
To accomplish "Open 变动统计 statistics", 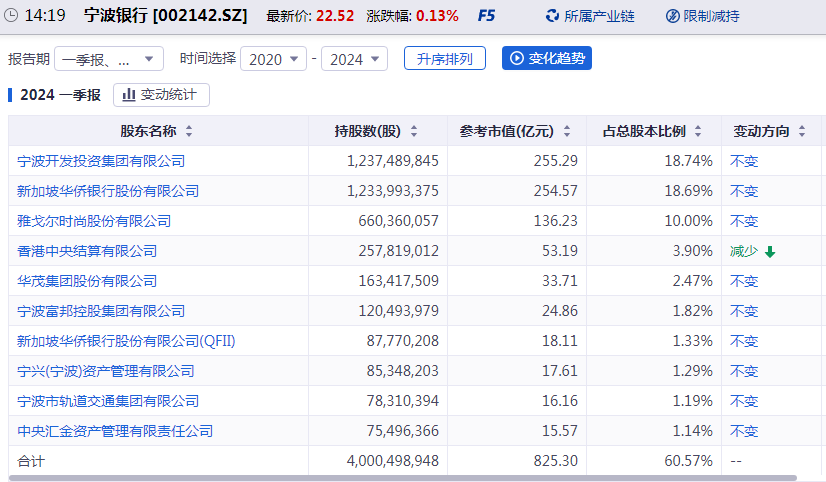I will click(x=161, y=95).
